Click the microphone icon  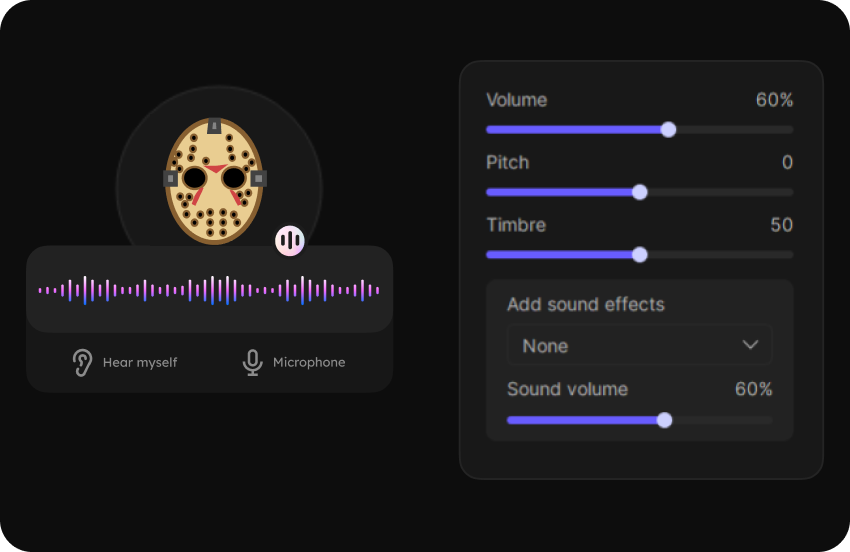[252, 362]
